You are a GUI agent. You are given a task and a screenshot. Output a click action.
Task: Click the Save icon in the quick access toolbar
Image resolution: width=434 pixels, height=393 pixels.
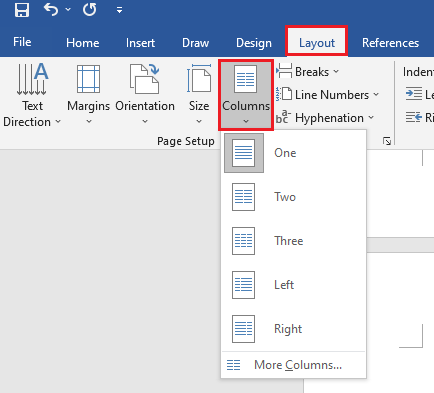click(22, 9)
